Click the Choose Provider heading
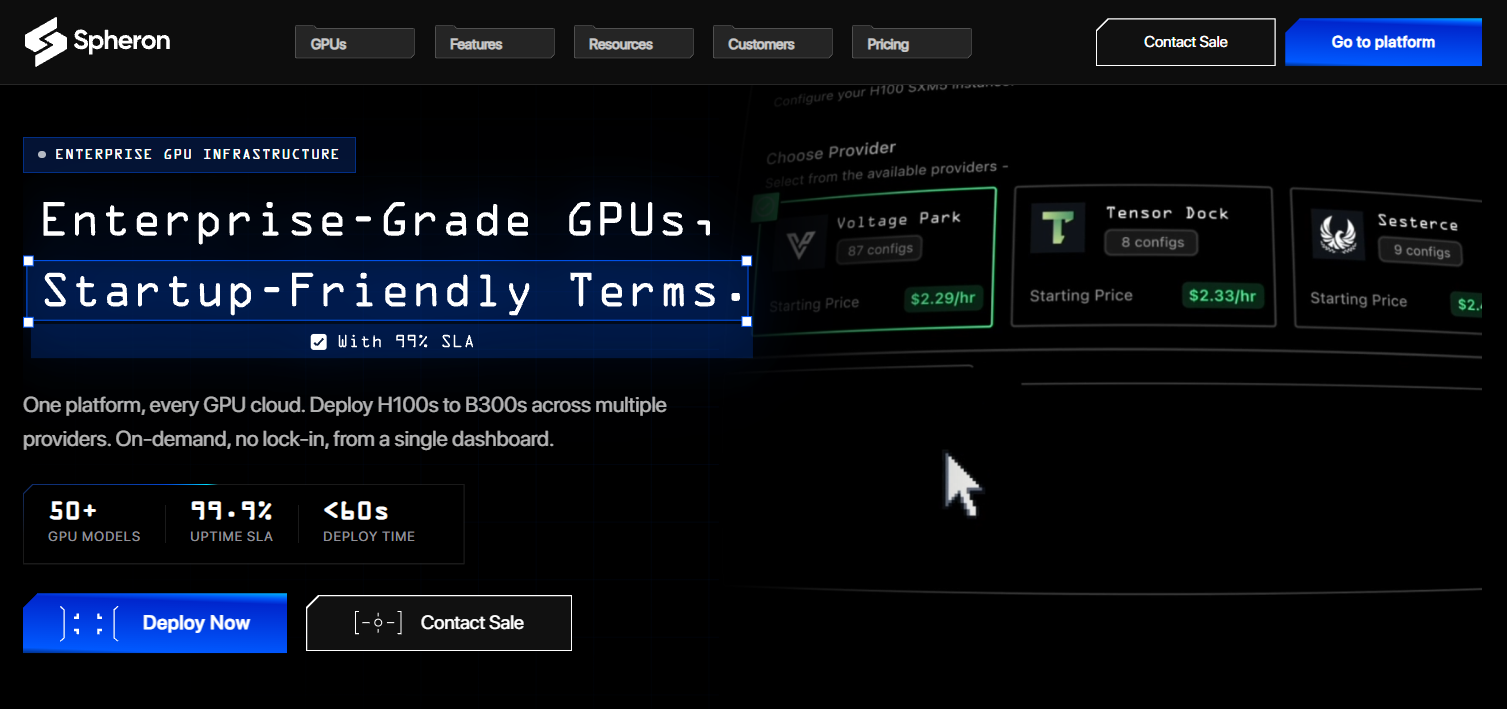The height and width of the screenshot is (709, 1507). 831,153
